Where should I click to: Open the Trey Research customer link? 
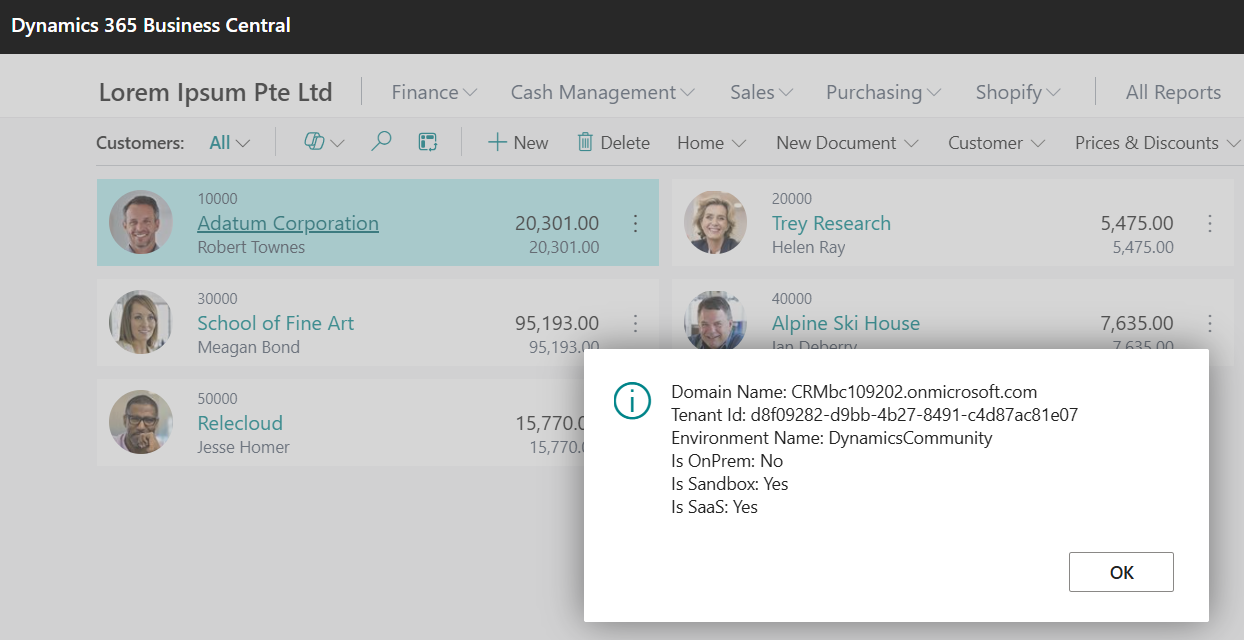click(831, 223)
